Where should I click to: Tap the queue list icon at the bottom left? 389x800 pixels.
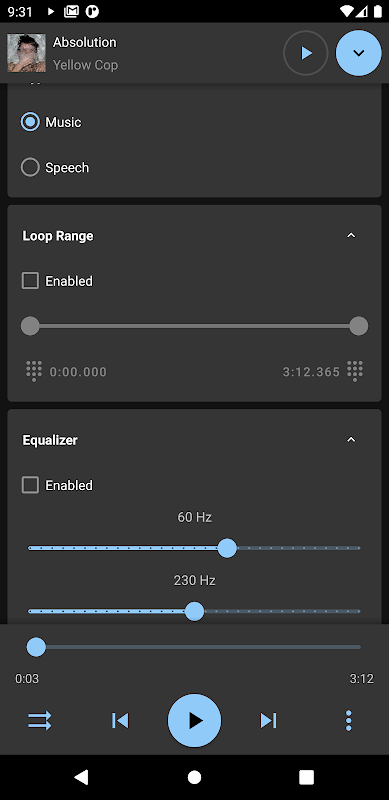click(x=39, y=720)
